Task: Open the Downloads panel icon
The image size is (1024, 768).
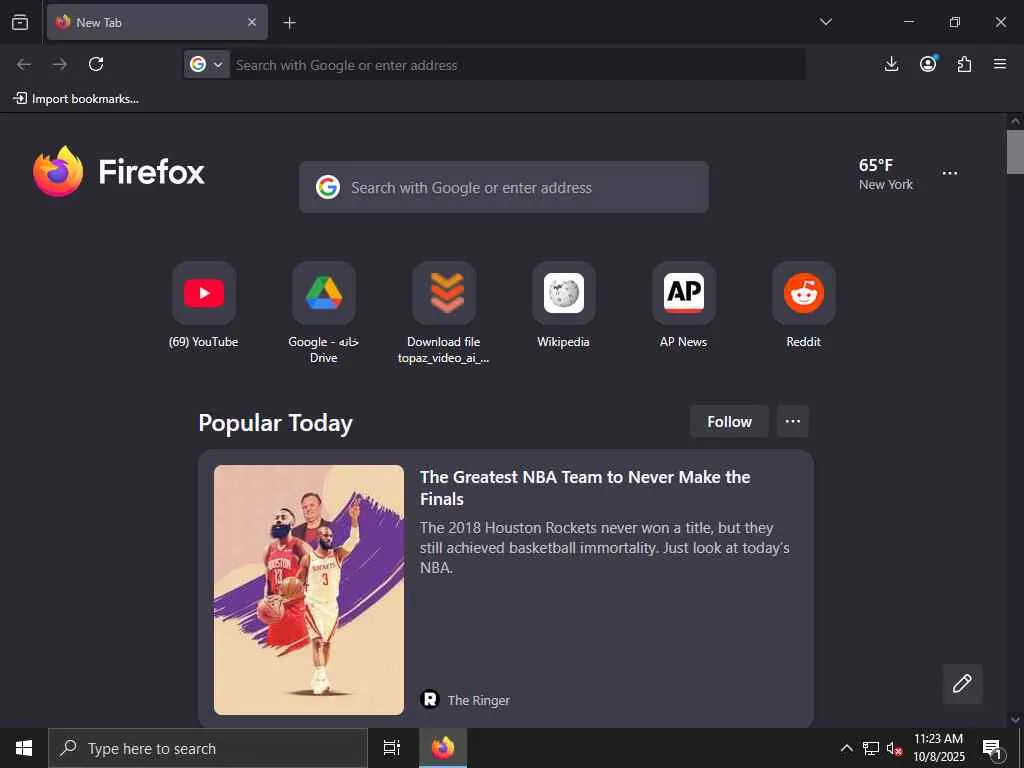Action: click(x=891, y=64)
